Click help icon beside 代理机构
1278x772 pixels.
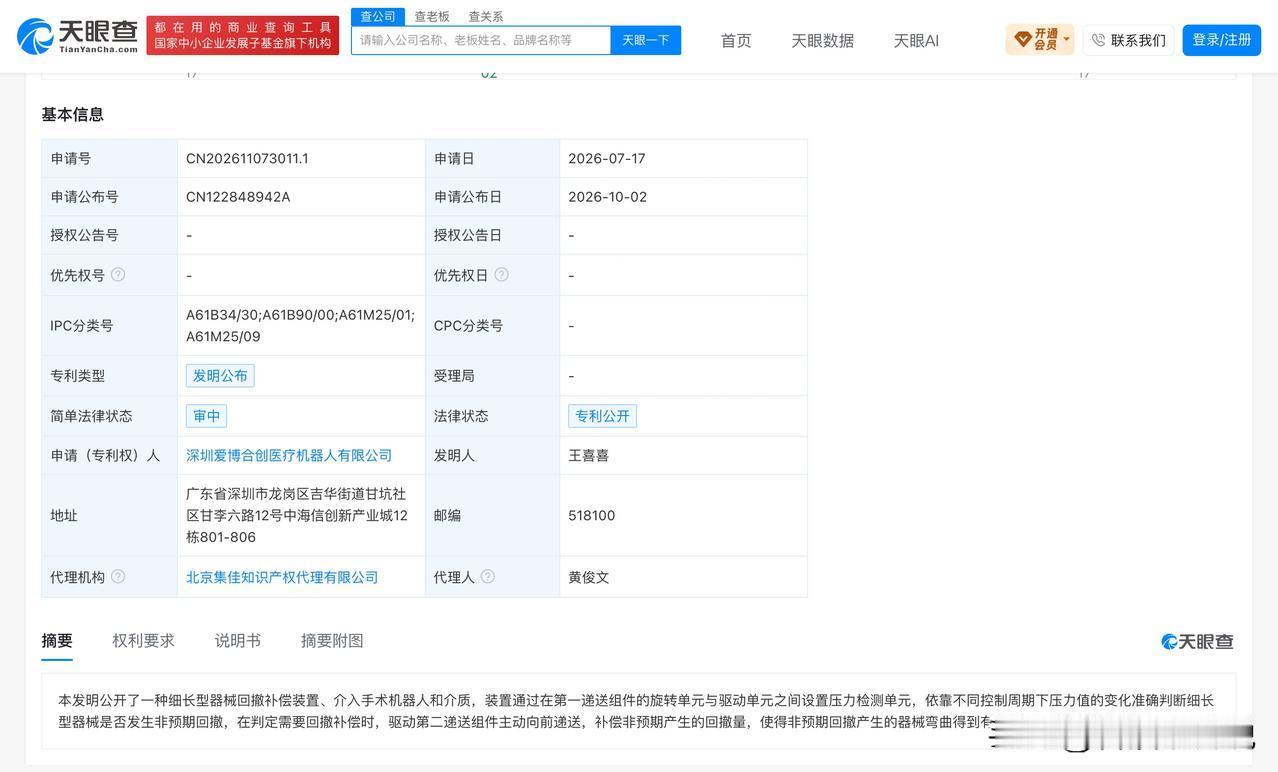118,576
